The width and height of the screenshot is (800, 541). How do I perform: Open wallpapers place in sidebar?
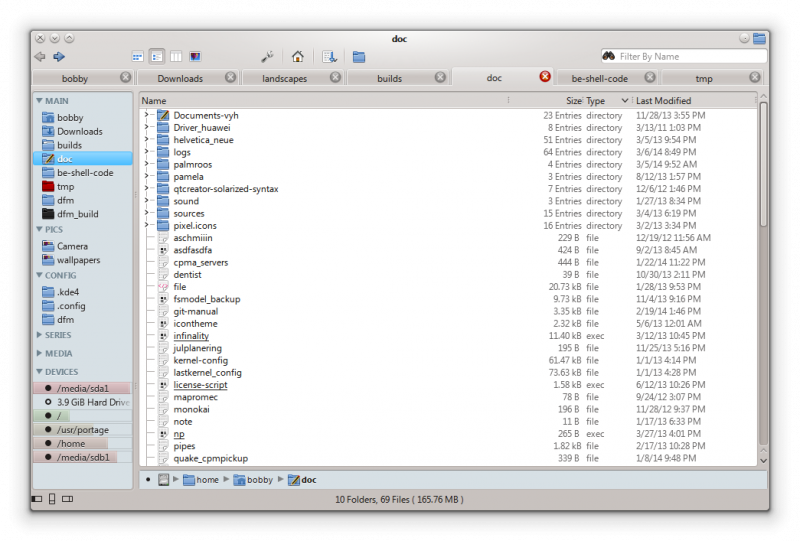pos(83,260)
